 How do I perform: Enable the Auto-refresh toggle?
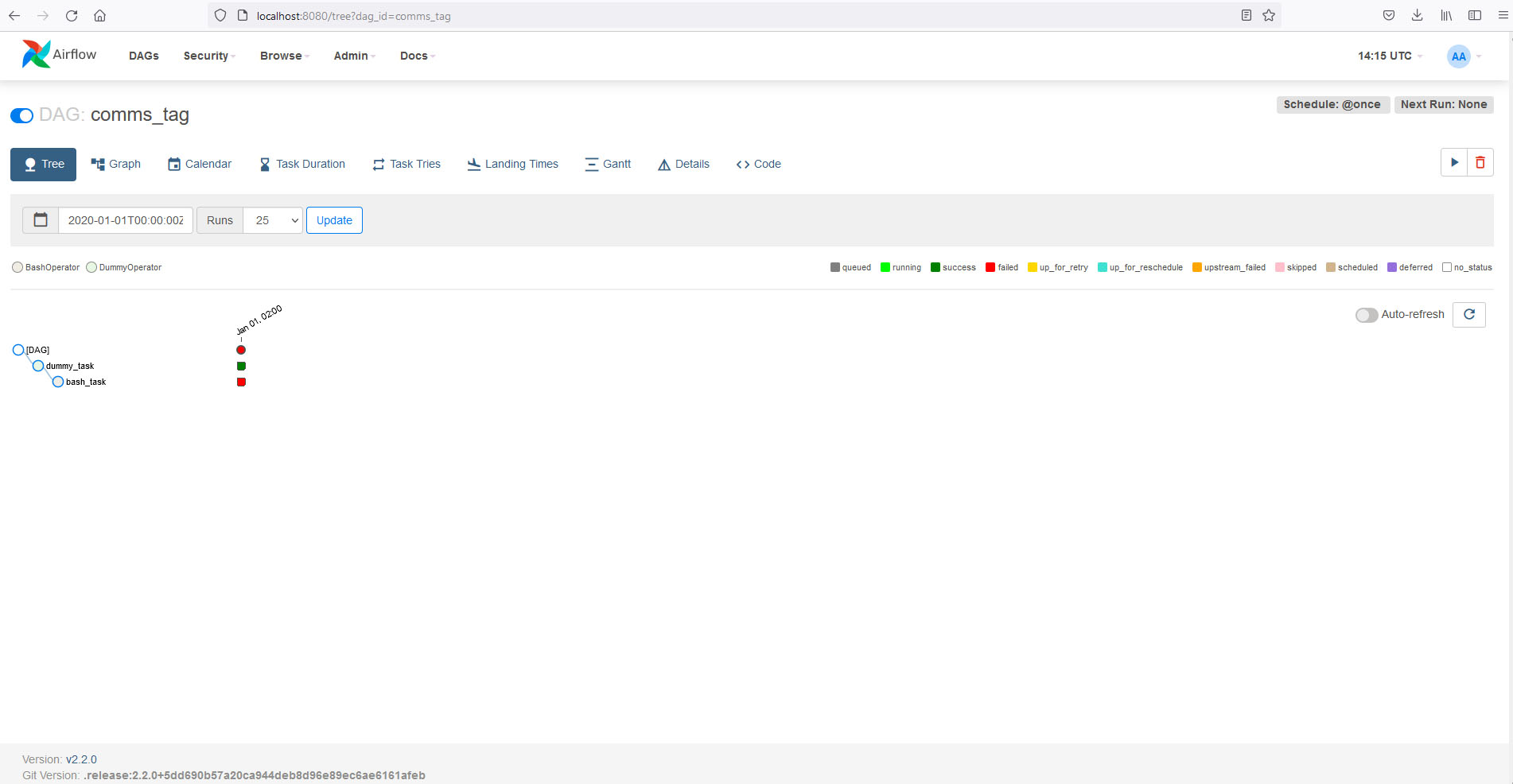[x=1366, y=315]
